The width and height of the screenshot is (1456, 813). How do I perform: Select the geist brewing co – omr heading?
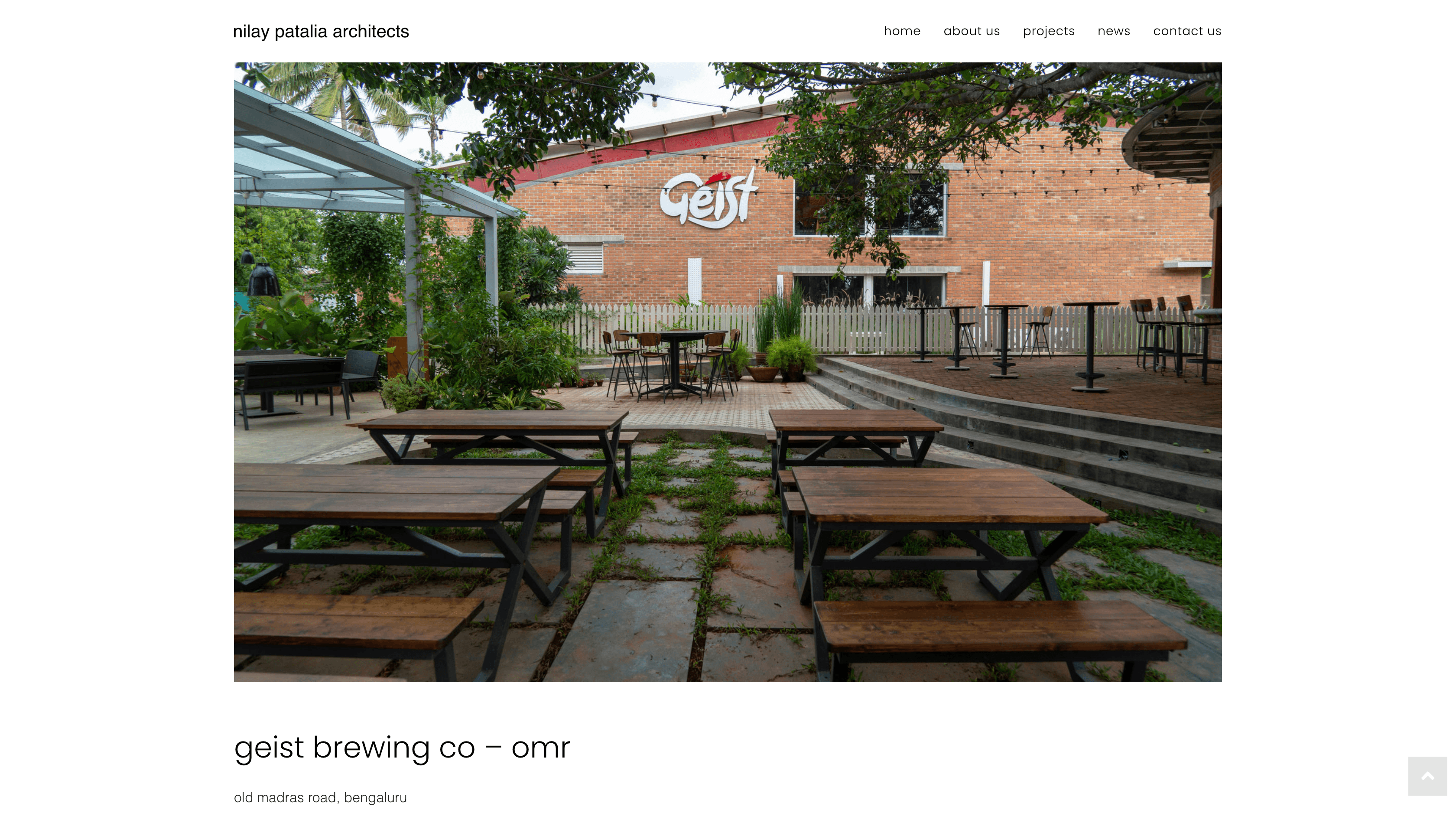pyautogui.click(x=402, y=748)
